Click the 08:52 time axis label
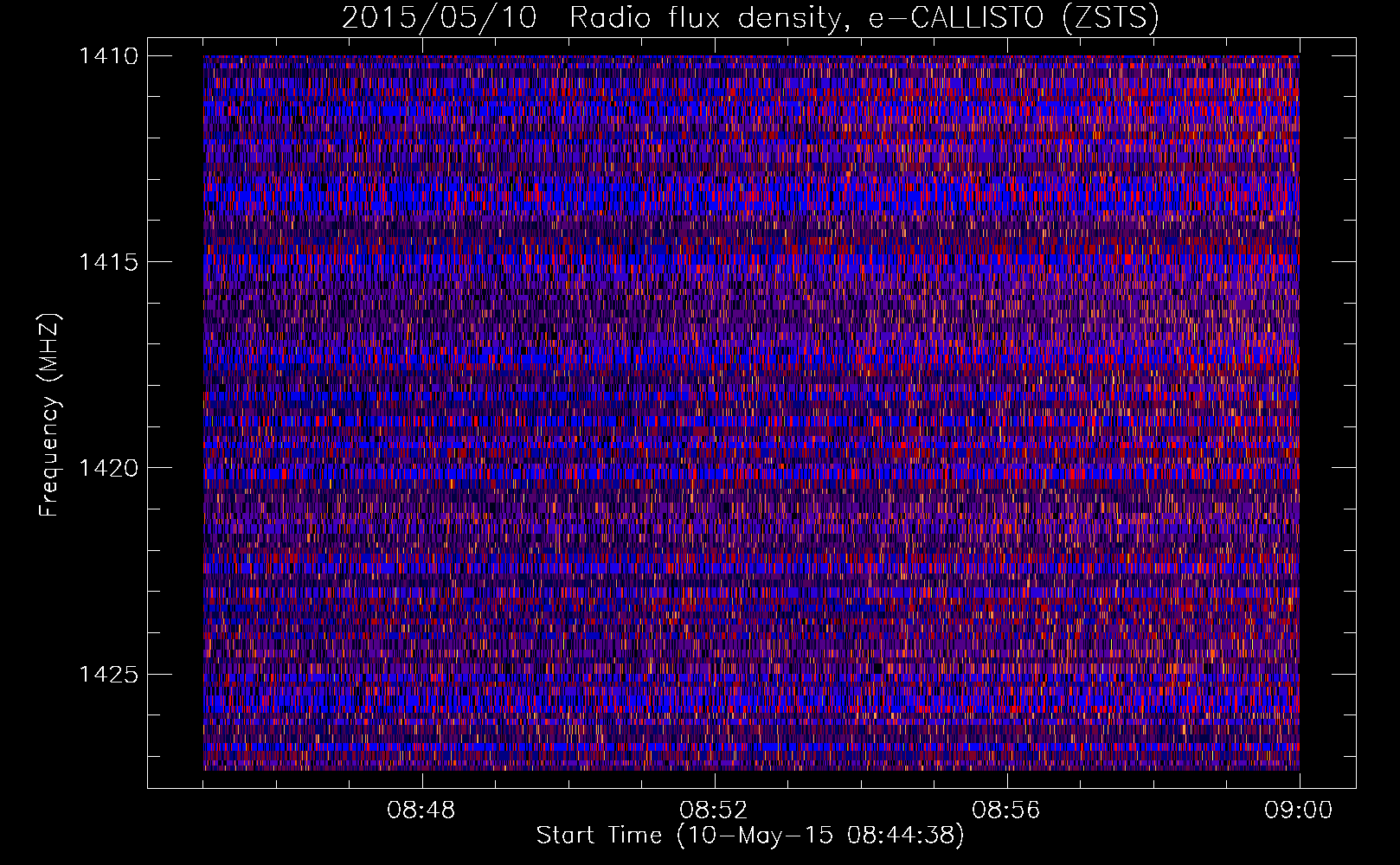1400x865 pixels. 713,811
